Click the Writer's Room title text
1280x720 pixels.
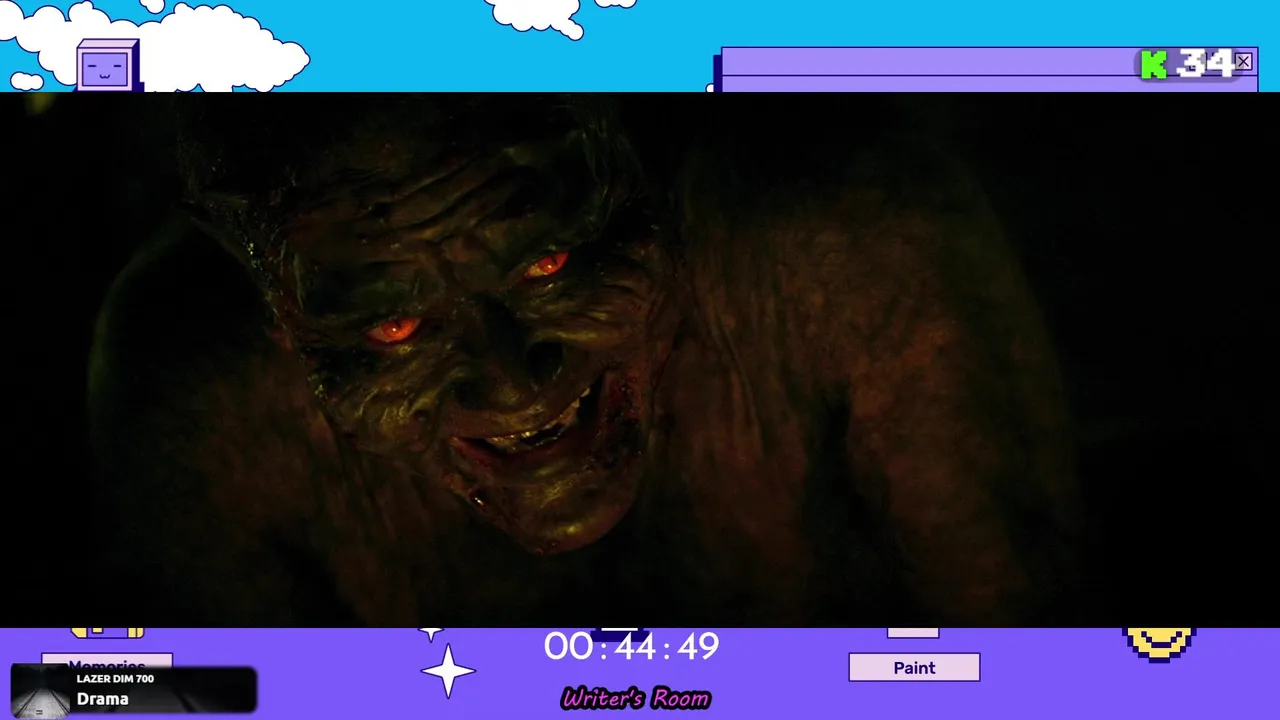tap(636, 698)
